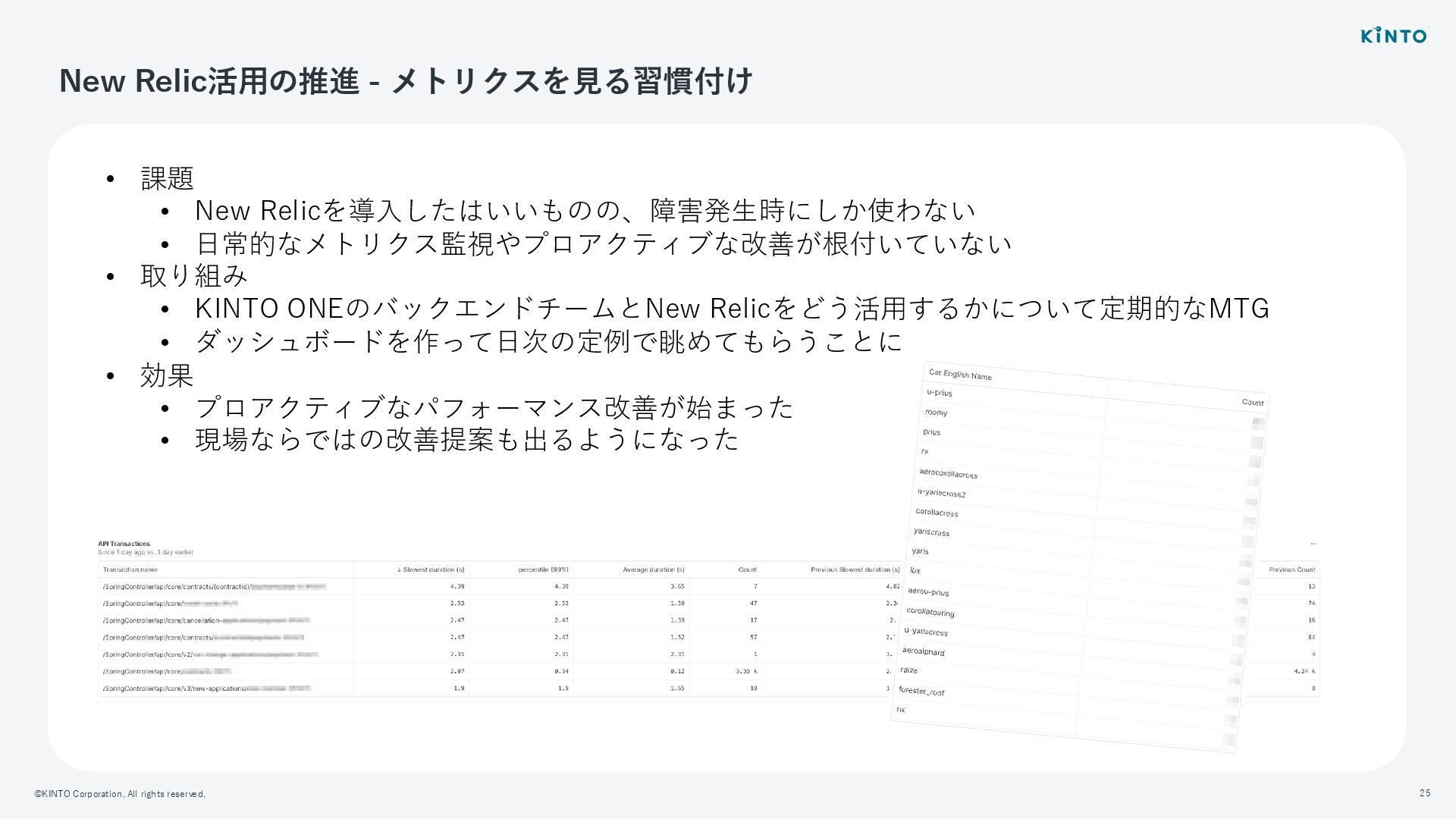Click the previous count value 4.24 k
Viewport: 1456px width, 819px height.
[x=1304, y=671]
